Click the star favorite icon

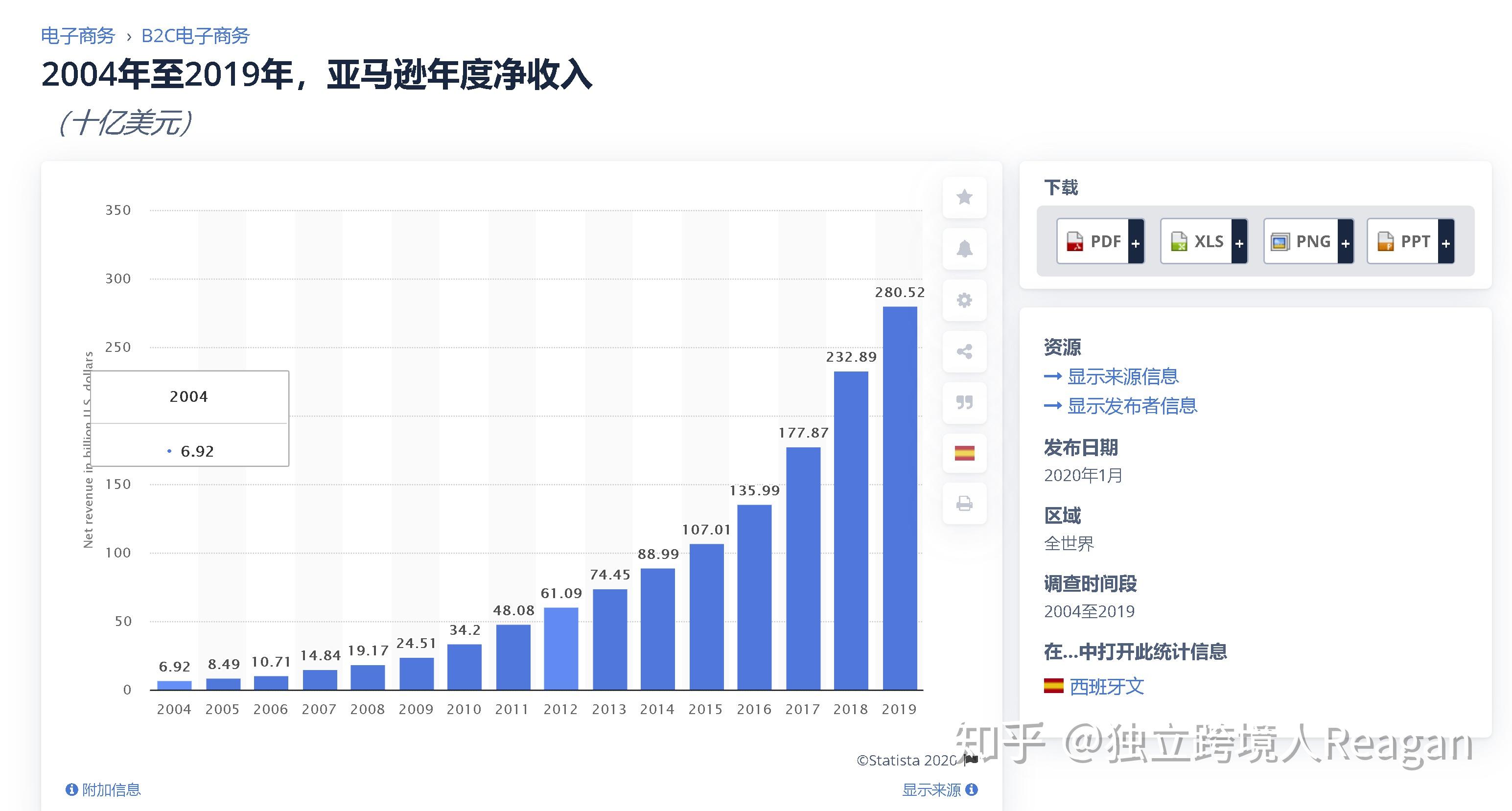[x=964, y=197]
